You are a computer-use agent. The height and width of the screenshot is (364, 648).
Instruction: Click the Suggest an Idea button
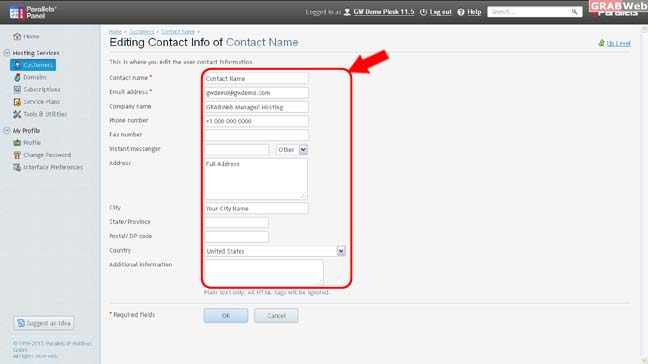[44, 323]
